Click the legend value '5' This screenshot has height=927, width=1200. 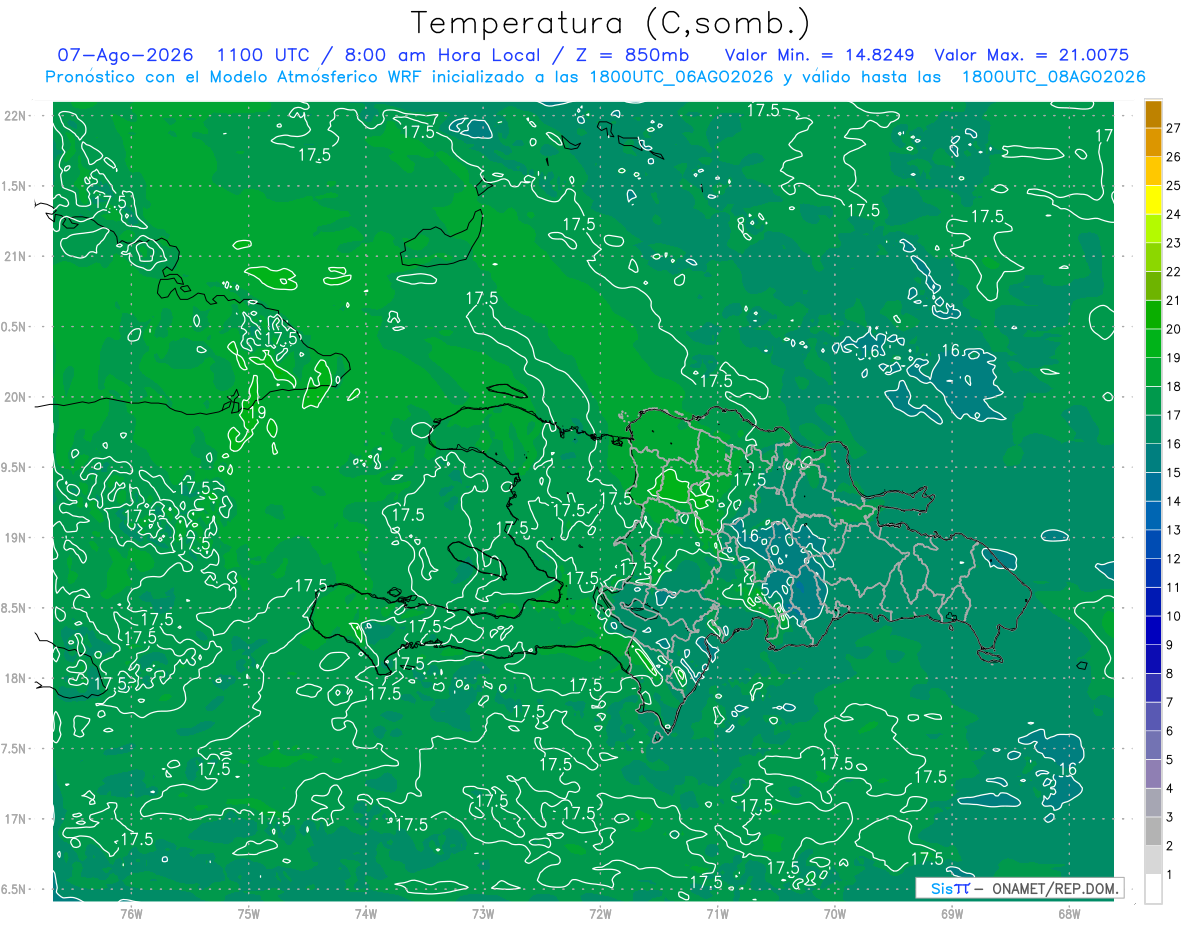(x=1170, y=760)
